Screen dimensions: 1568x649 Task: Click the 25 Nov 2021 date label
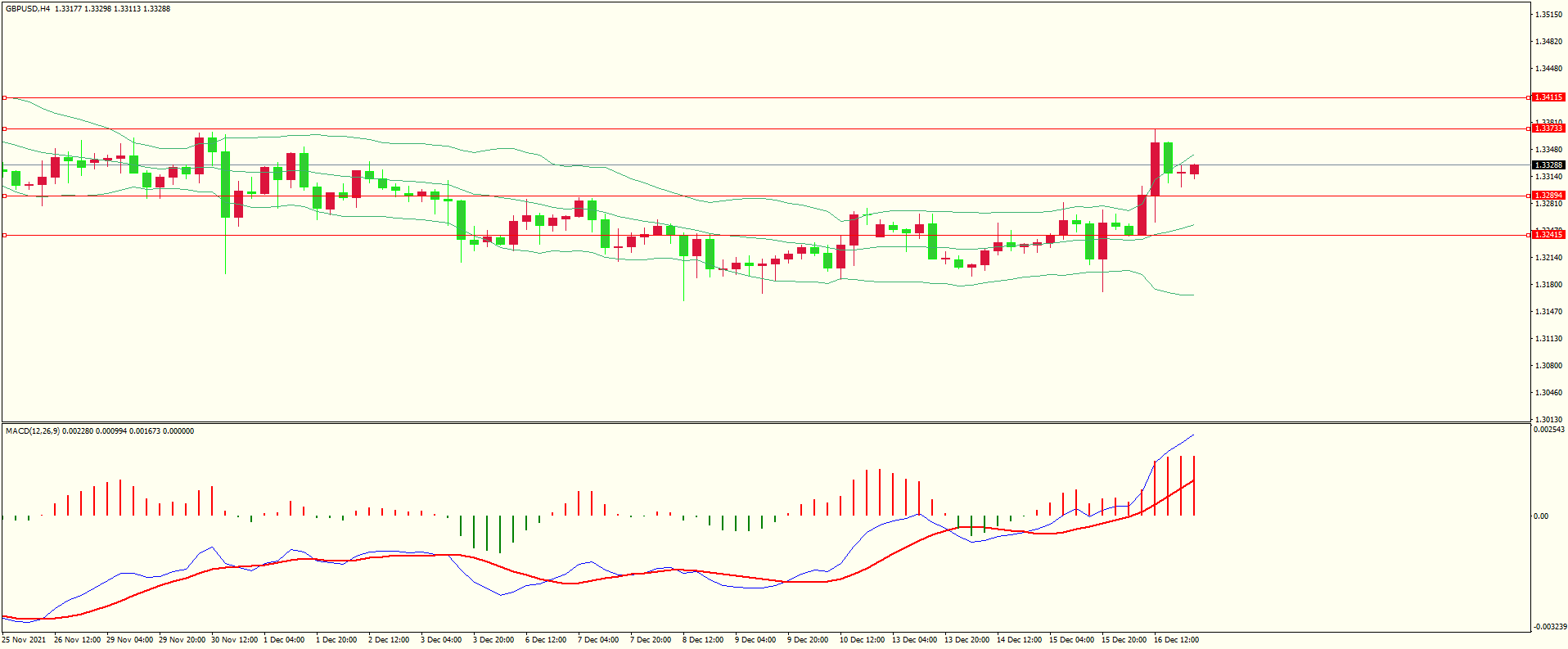(x=25, y=640)
